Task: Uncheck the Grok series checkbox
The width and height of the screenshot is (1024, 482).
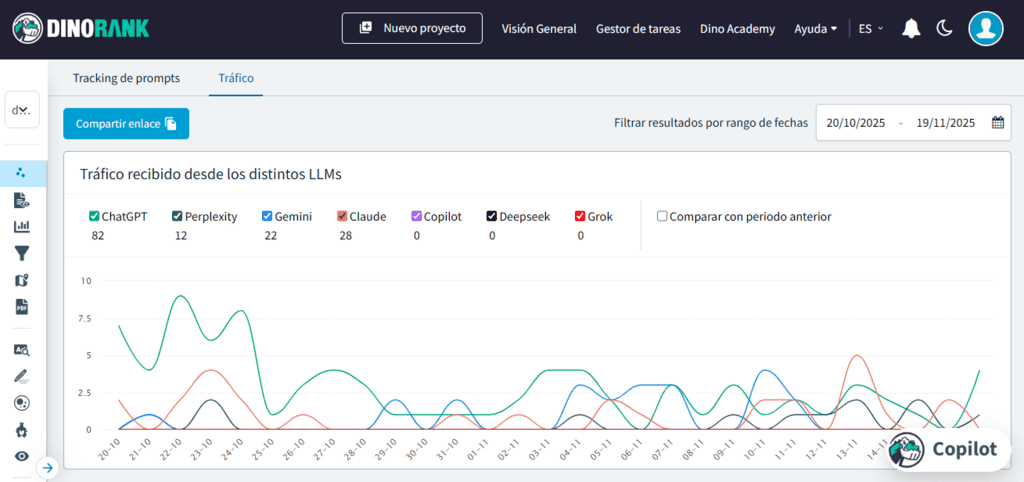Action: [580, 217]
